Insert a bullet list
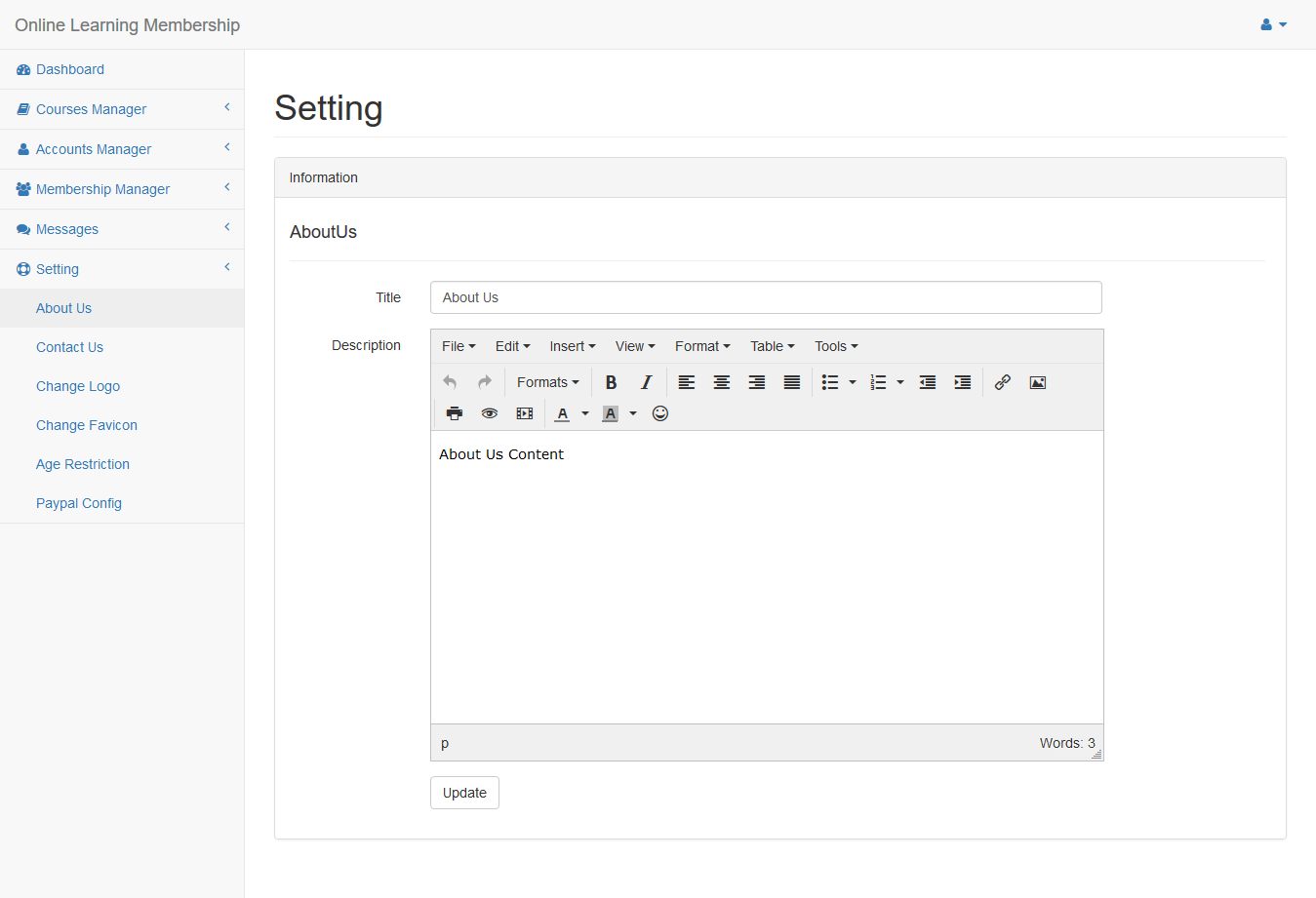 [x=830, y=382]
